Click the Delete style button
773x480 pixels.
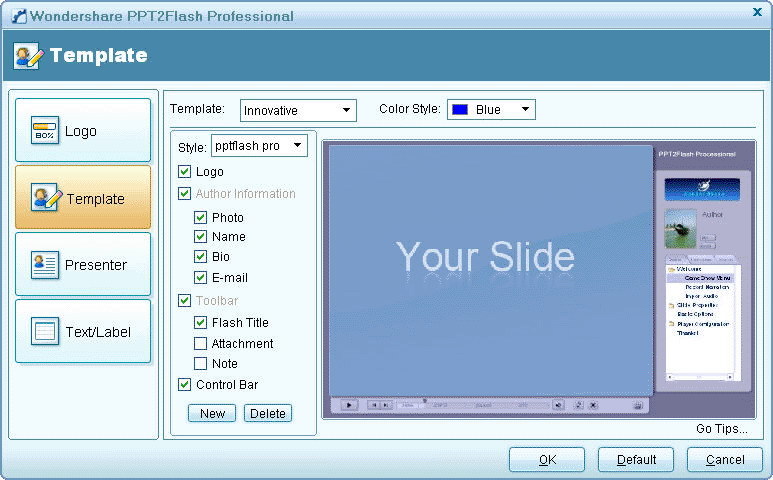coord(268,413)
